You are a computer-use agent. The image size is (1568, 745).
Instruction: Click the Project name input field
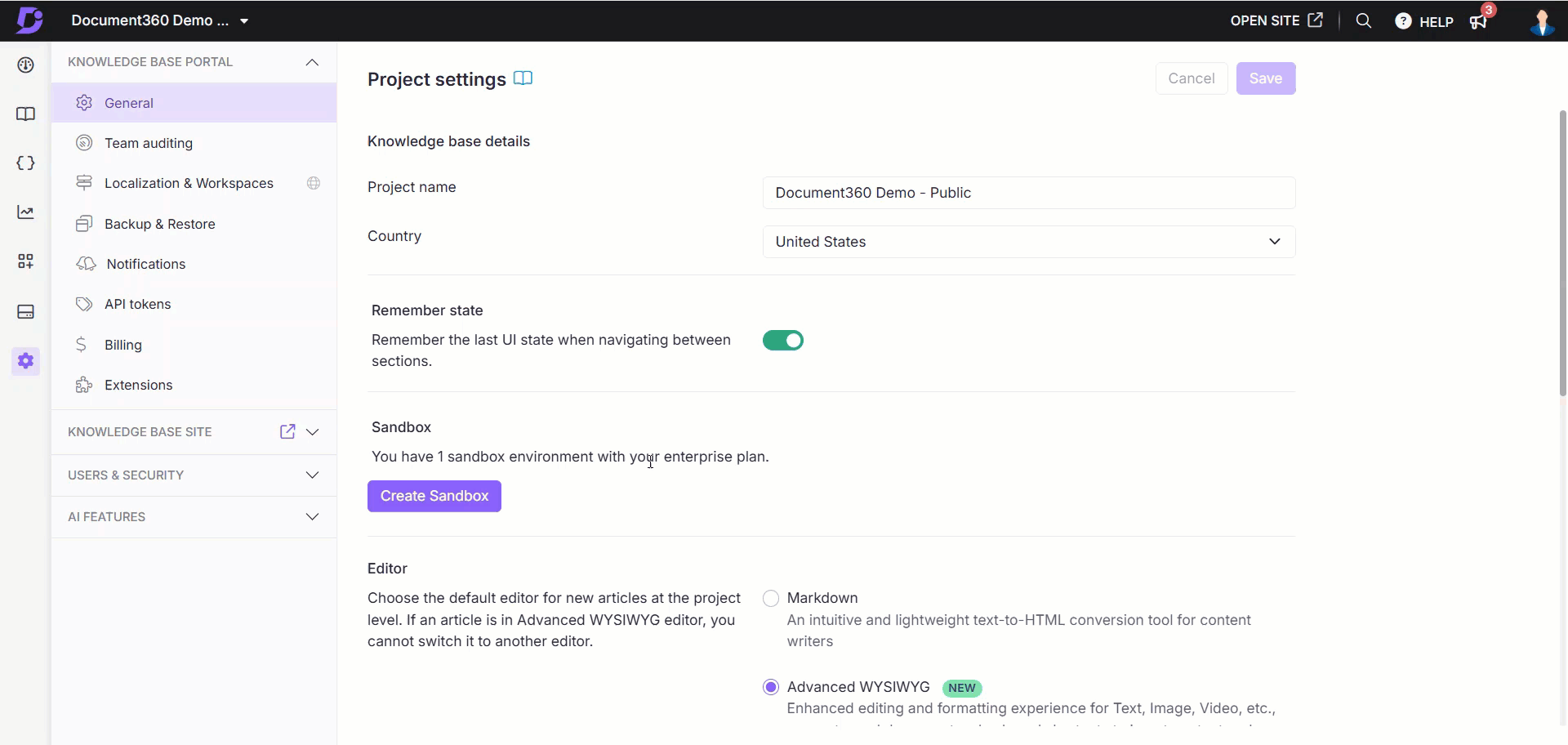(x=1029, y=193)
